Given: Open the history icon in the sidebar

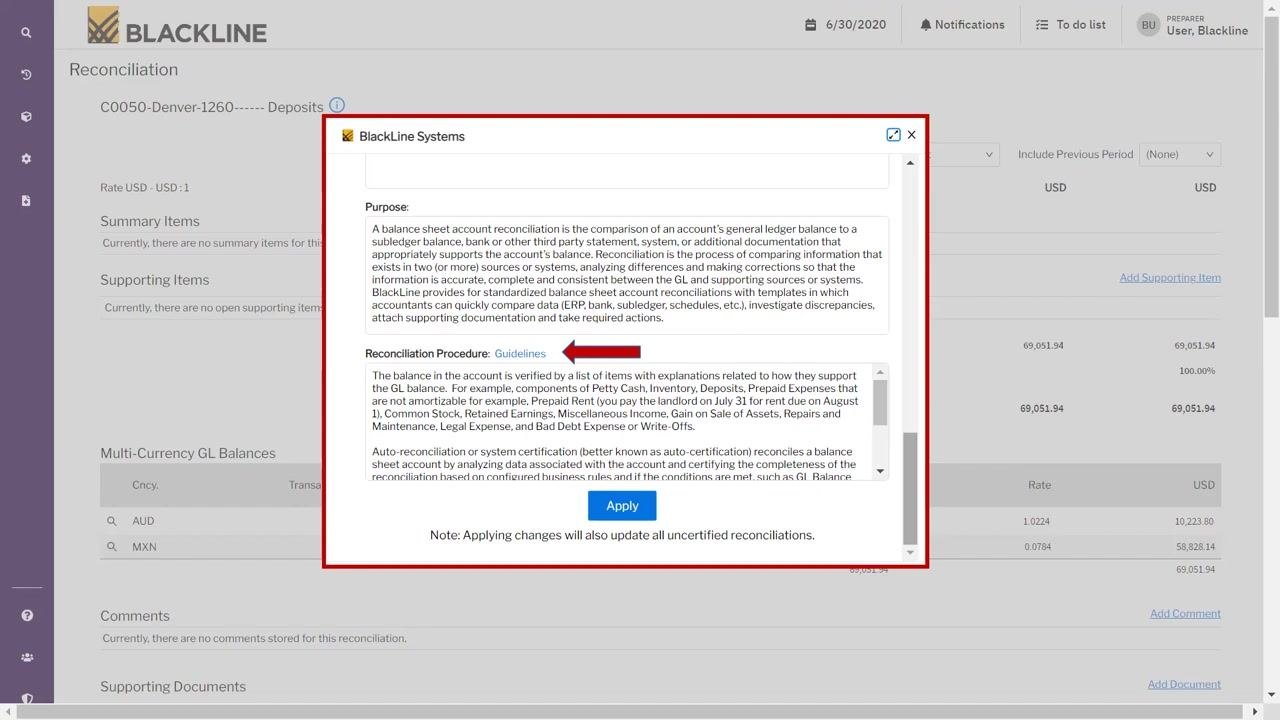Looking at the screenshot, I should pyautogui.click(x=26, y=75).
